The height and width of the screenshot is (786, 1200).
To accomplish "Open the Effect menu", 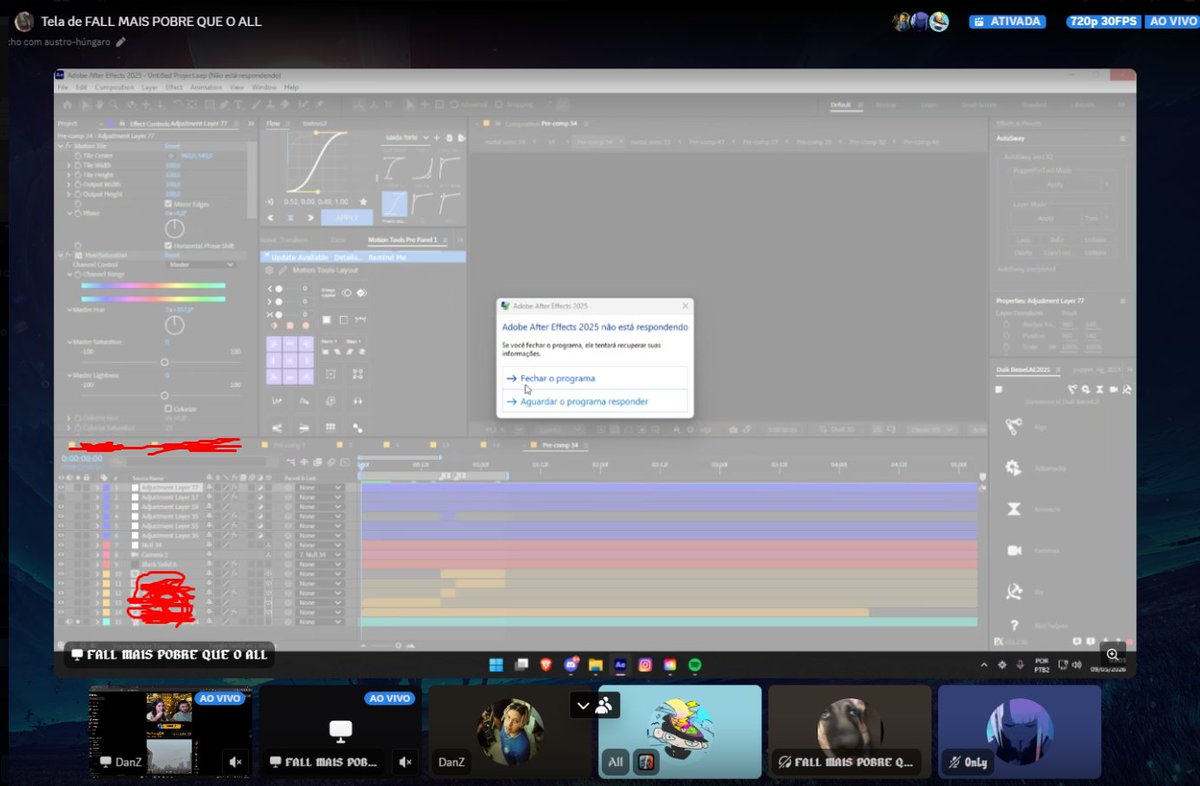I will (x=174, y=88).
